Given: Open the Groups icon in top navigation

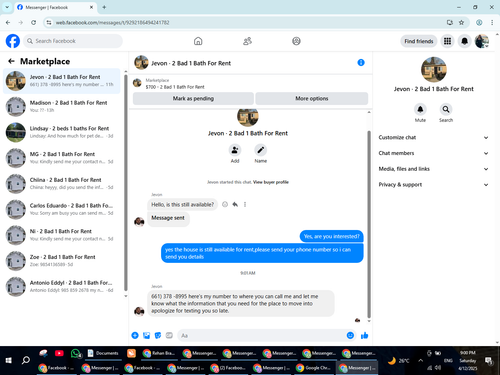Looking at the screenshot, I should coord(296,41).
